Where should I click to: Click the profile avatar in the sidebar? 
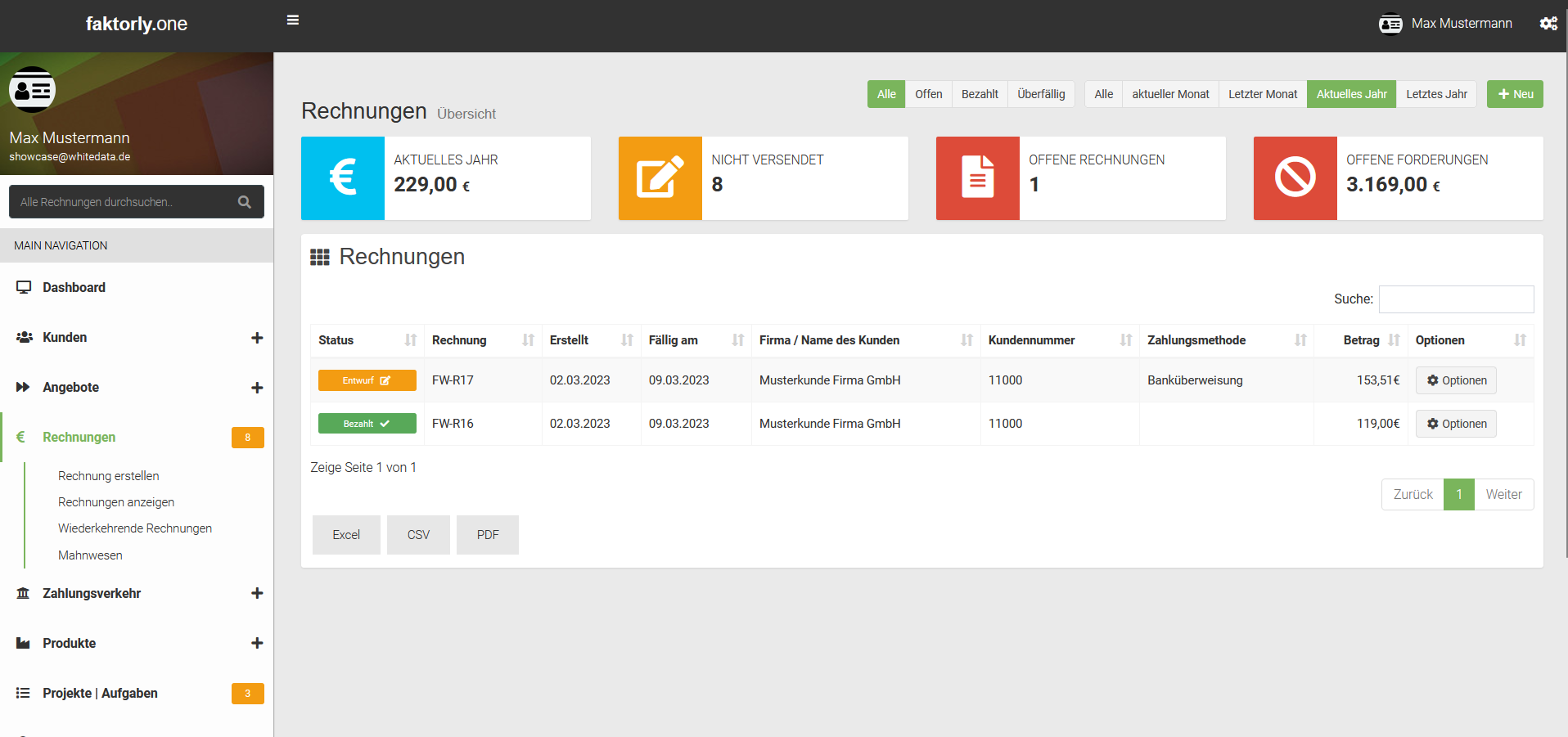coord(33,89)
